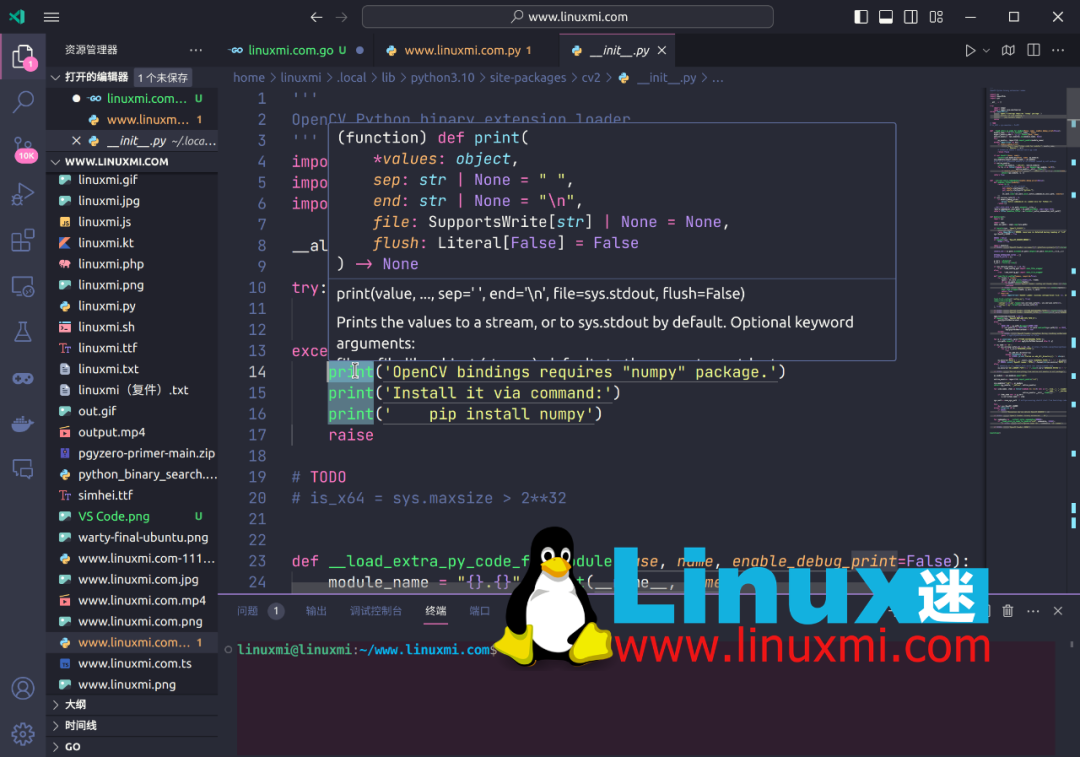Image resolution: width=1080 pixels, height=757 pixels.
Task: Open run options dropdown arrow
Action: click(x=986, y=50)
